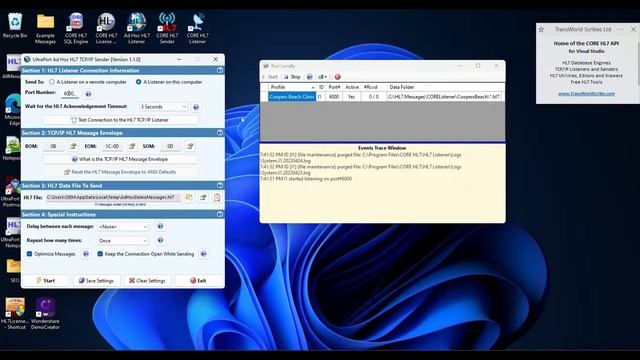The height and width of the screenshot is (360, 640).
Task: Open the Acknowledgement Timeout seconds dropdown
Action: pyautogui.click(x=163, y=107)
